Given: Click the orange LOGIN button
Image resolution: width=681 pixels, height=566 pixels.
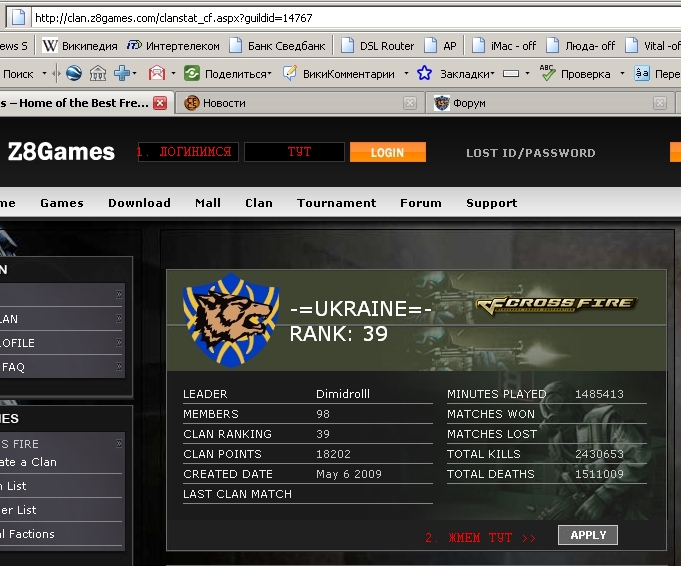Looking at the screenshot, I should pyautogui.click(x=388, y=152).
